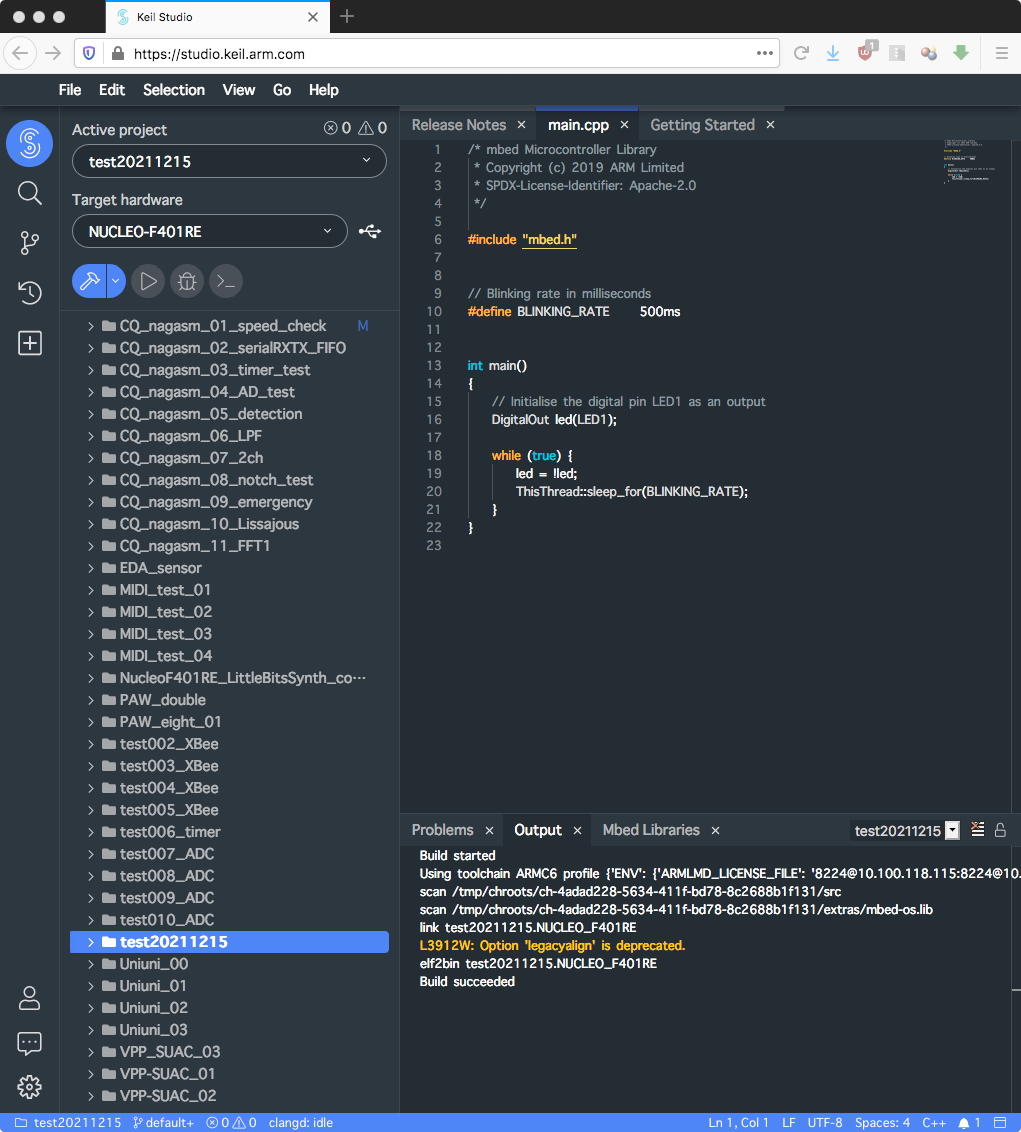Screen dimensions: 1021x1132
Task: Close the main.cpp tab
Action: 625,125
